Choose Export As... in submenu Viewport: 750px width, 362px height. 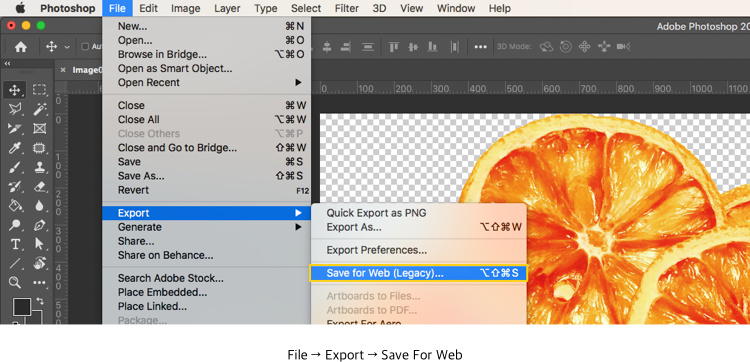[419, 227]
